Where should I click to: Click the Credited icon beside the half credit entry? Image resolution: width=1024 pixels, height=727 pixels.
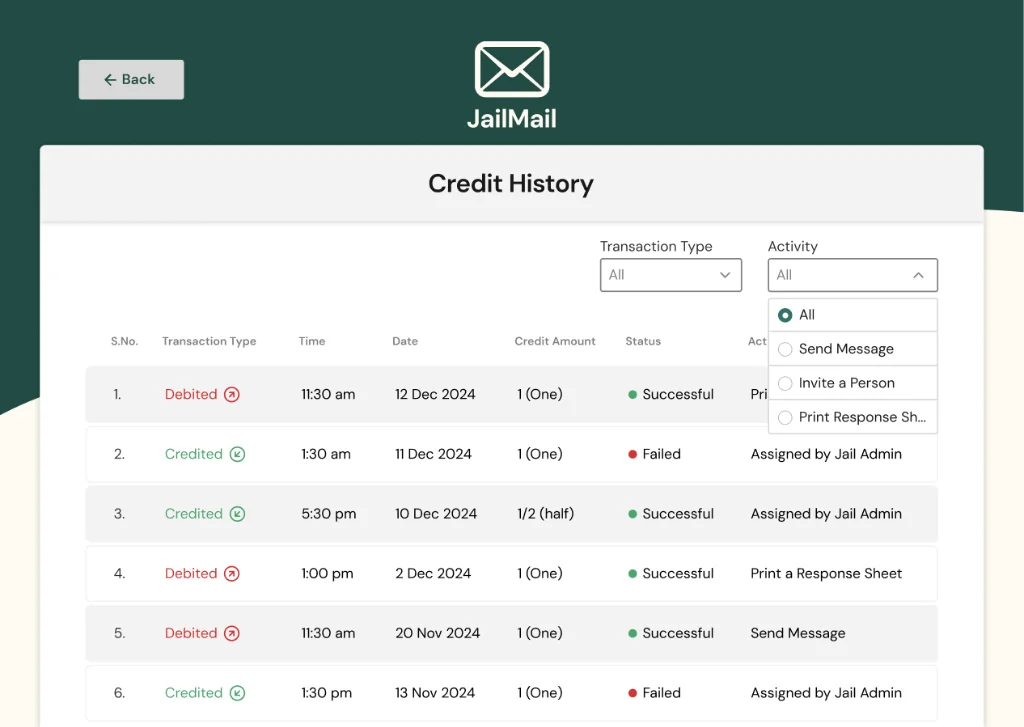(239, 514)
